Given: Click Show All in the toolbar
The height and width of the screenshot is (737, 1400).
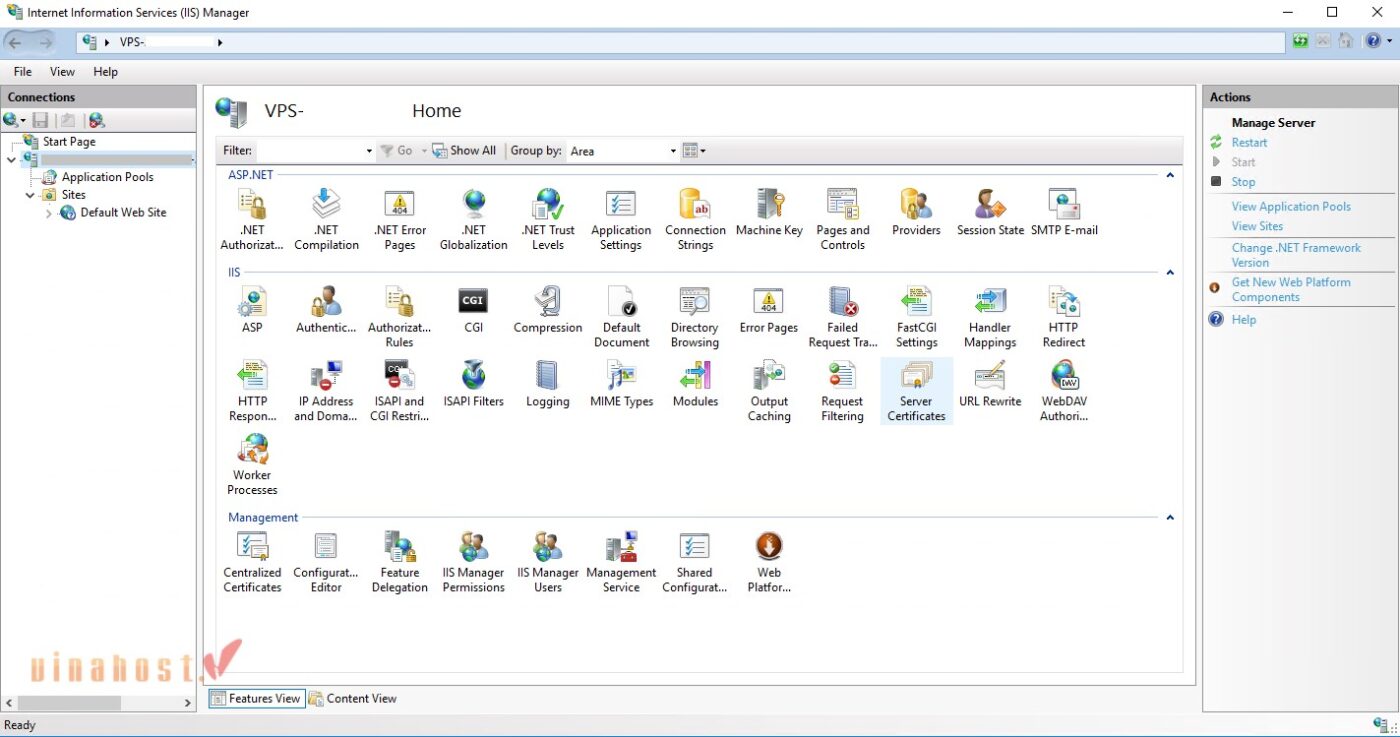Looking at the screenshot, I should [464, 150].
